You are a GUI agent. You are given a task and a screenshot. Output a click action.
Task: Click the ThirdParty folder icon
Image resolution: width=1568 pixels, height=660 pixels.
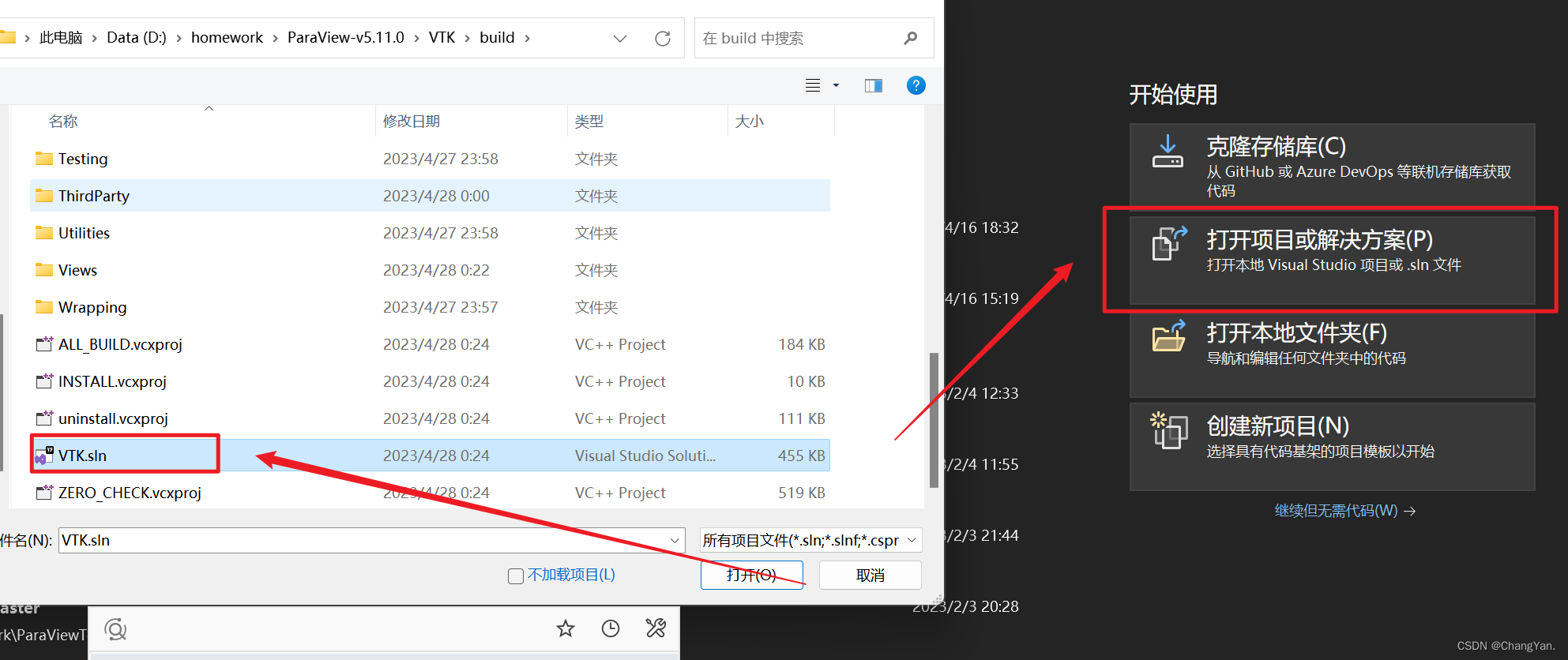coord(44,196)
